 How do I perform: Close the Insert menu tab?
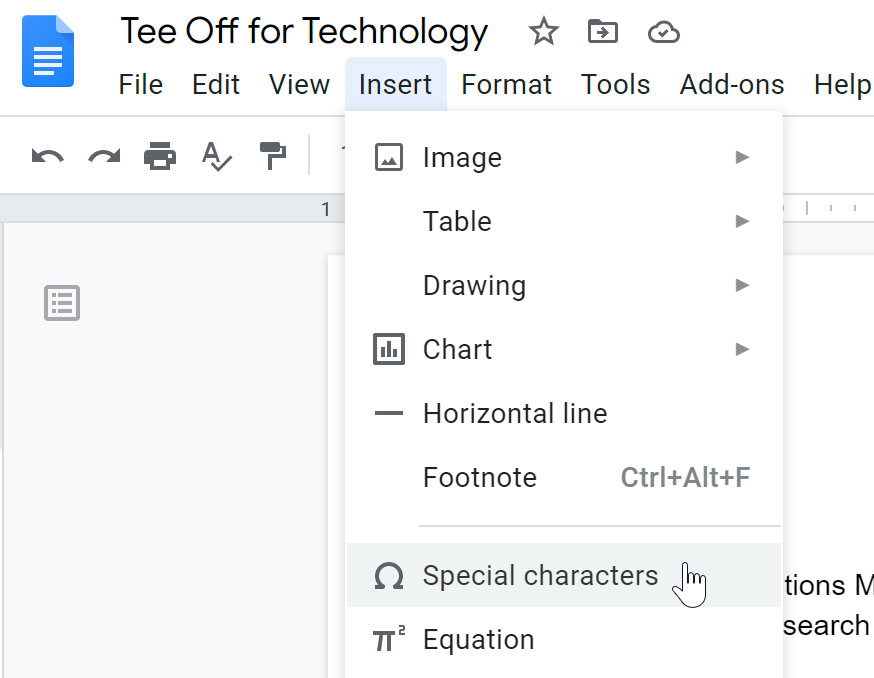tap(396, 85)
